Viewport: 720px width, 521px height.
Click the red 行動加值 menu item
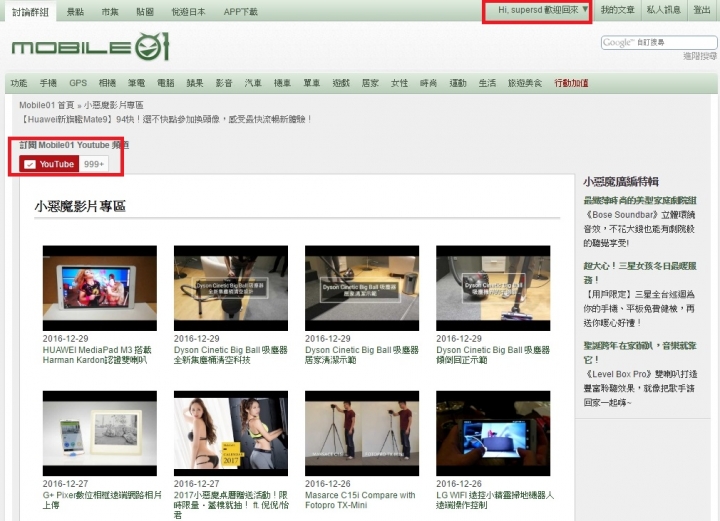pyautogui.click(x=571, y=83)
